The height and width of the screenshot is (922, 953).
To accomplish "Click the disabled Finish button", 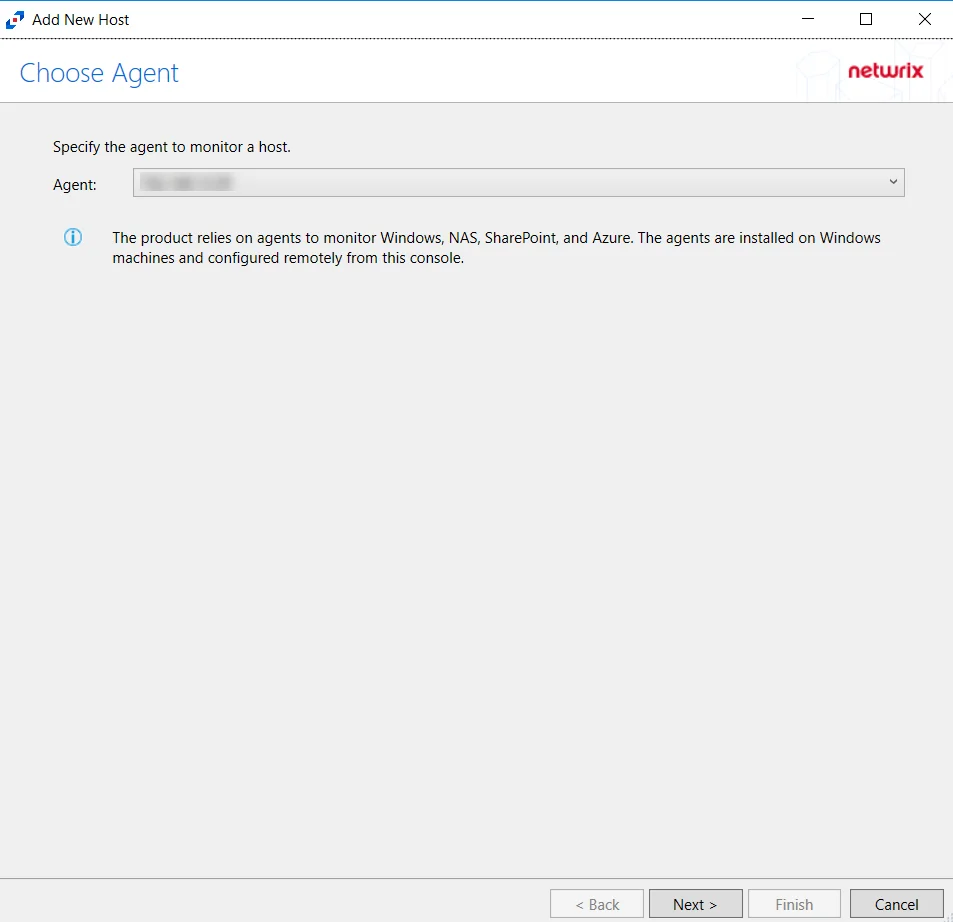I will [794, 904].
